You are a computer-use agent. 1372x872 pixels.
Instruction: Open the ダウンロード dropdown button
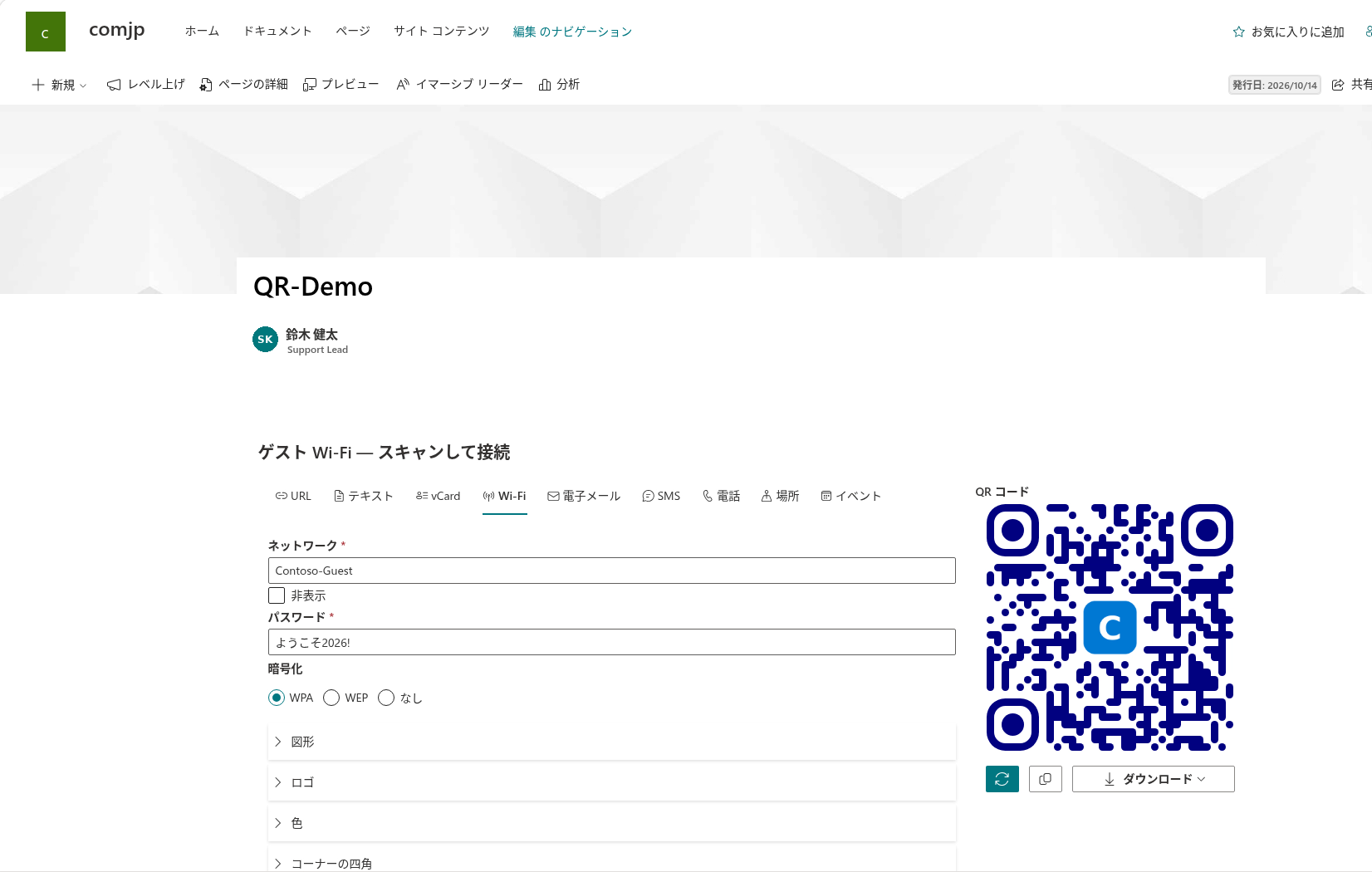pos(1154,779)
